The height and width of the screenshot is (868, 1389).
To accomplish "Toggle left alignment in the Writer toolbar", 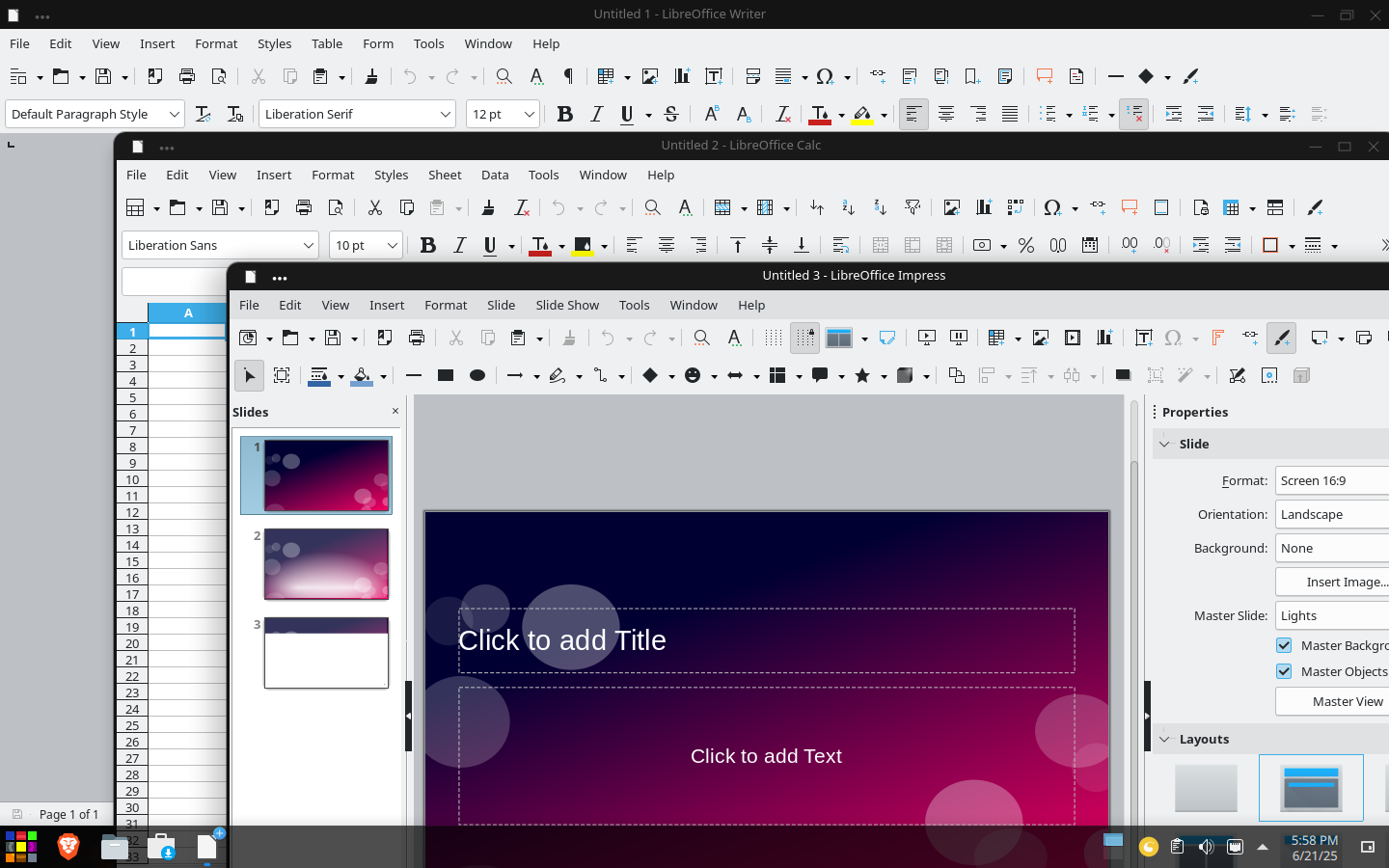I will tap(913, 114).
